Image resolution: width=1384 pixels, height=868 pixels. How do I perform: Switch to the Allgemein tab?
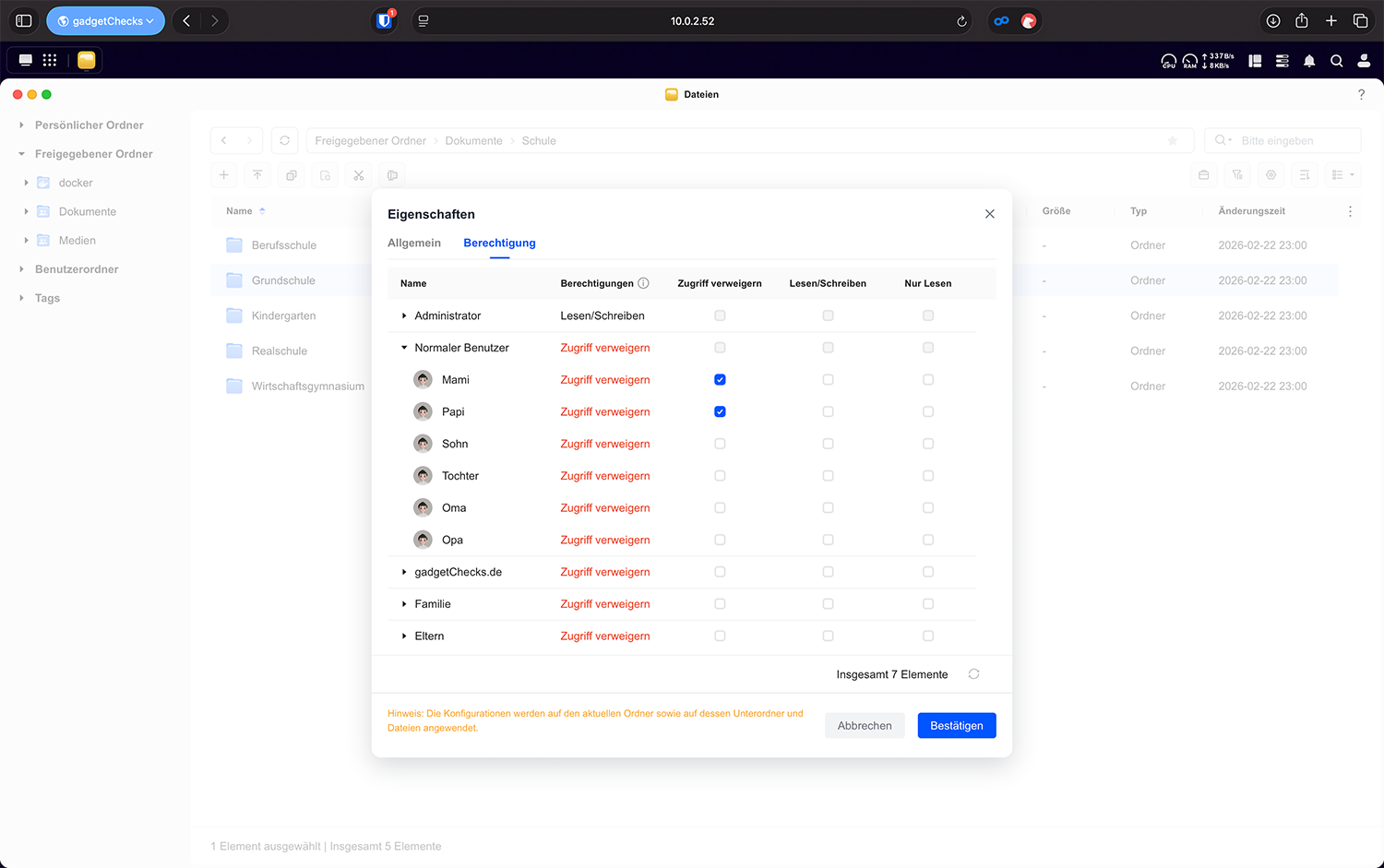click(414, 243)
